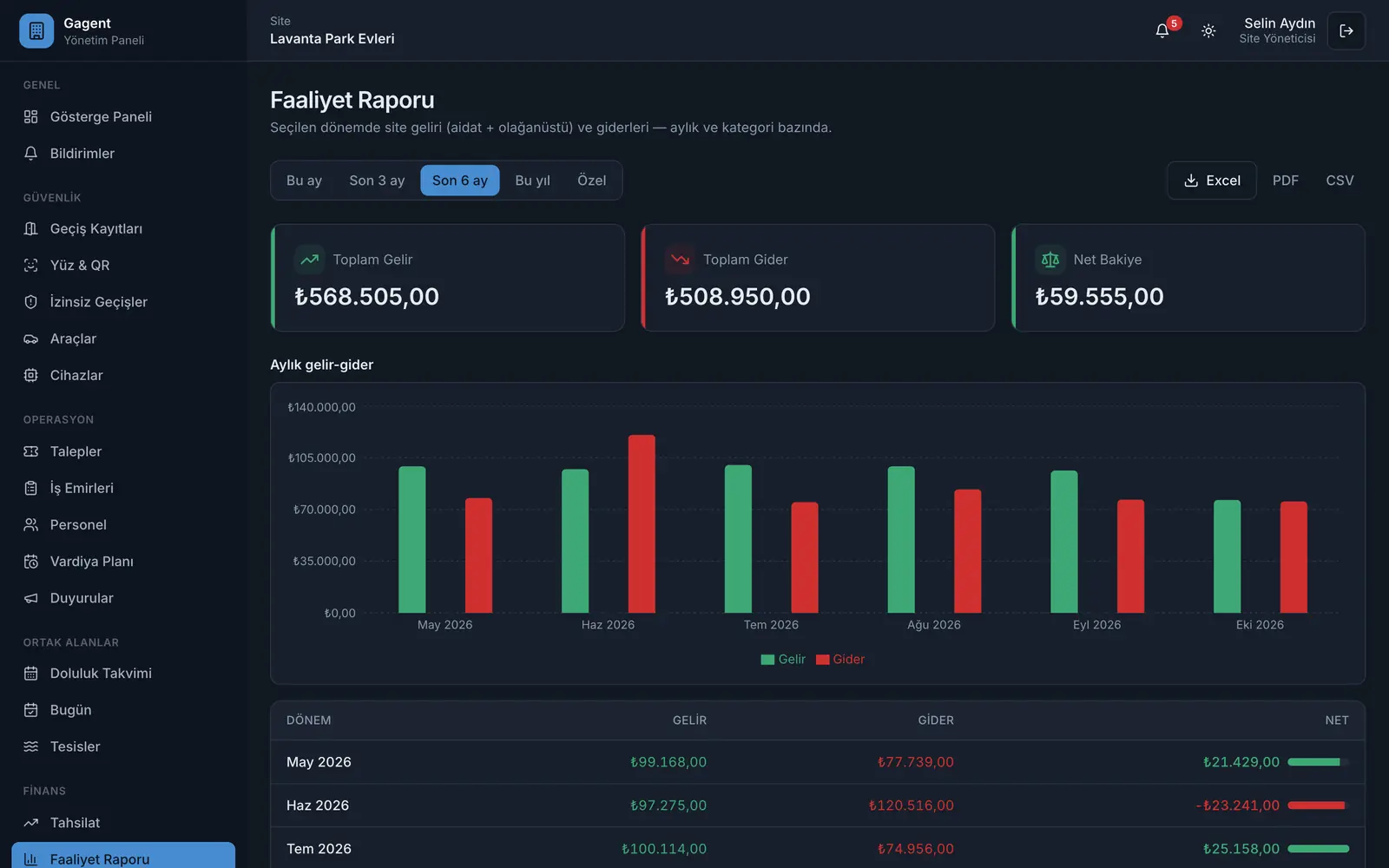Click the Bugün calendar-check icon

[x=31, y=710]
